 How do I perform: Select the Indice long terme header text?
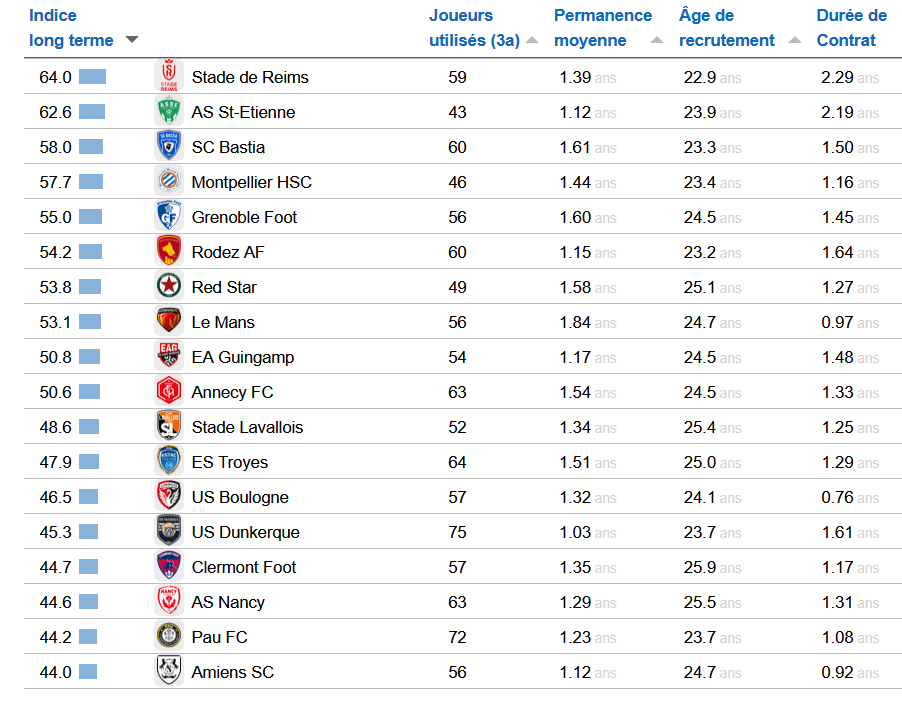70,28
